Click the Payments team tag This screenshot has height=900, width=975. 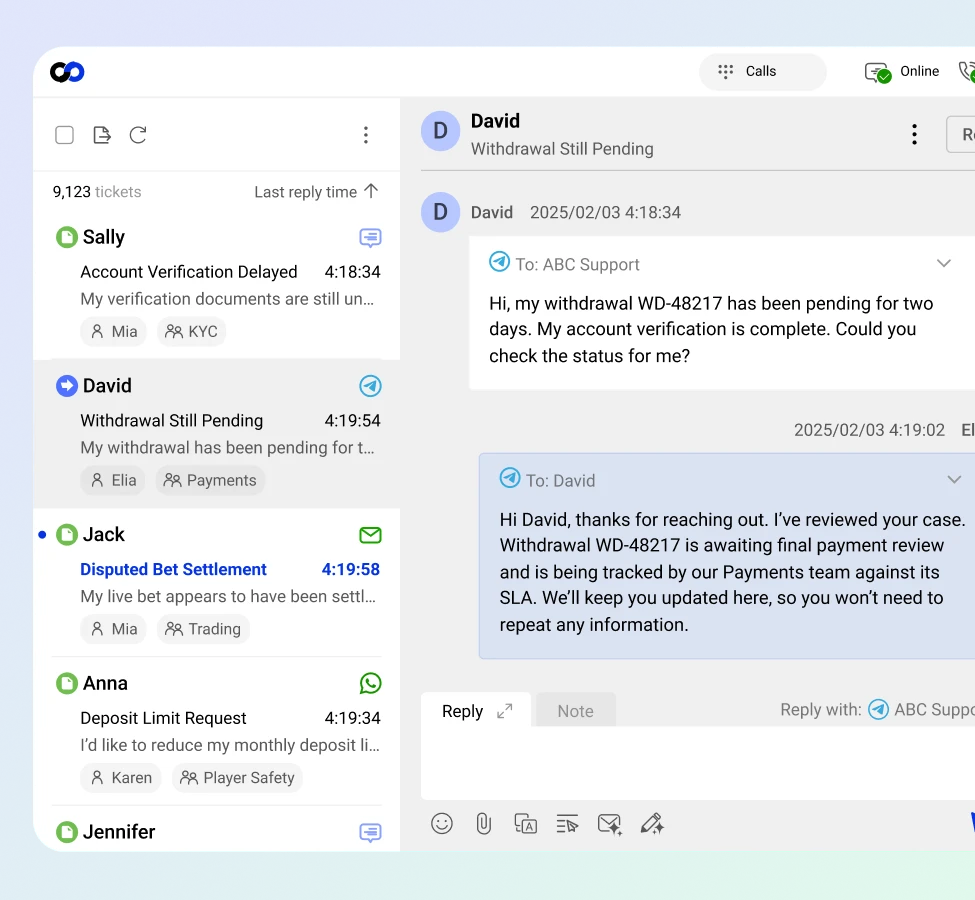210,480
